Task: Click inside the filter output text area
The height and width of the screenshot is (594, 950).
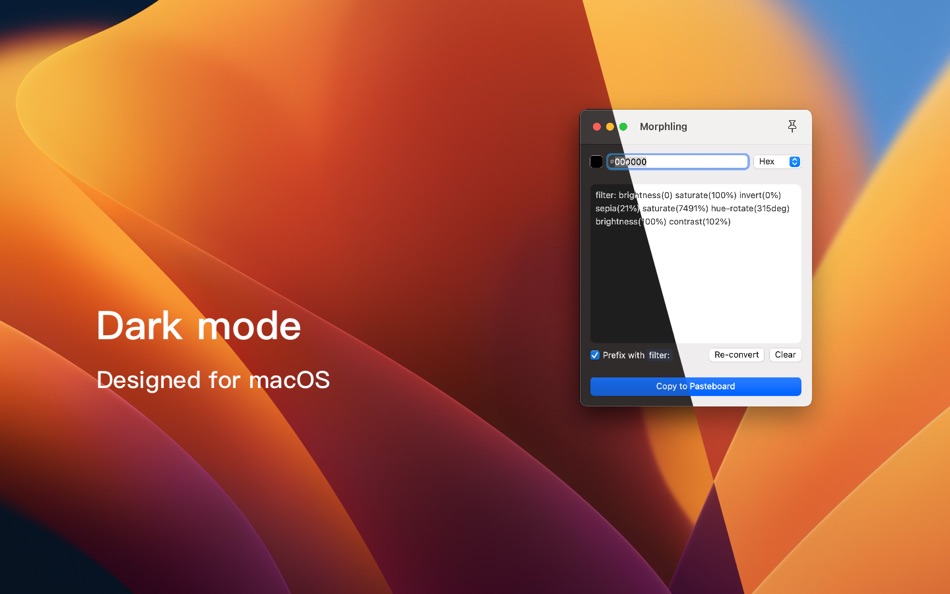Action: tap(696, 264)
